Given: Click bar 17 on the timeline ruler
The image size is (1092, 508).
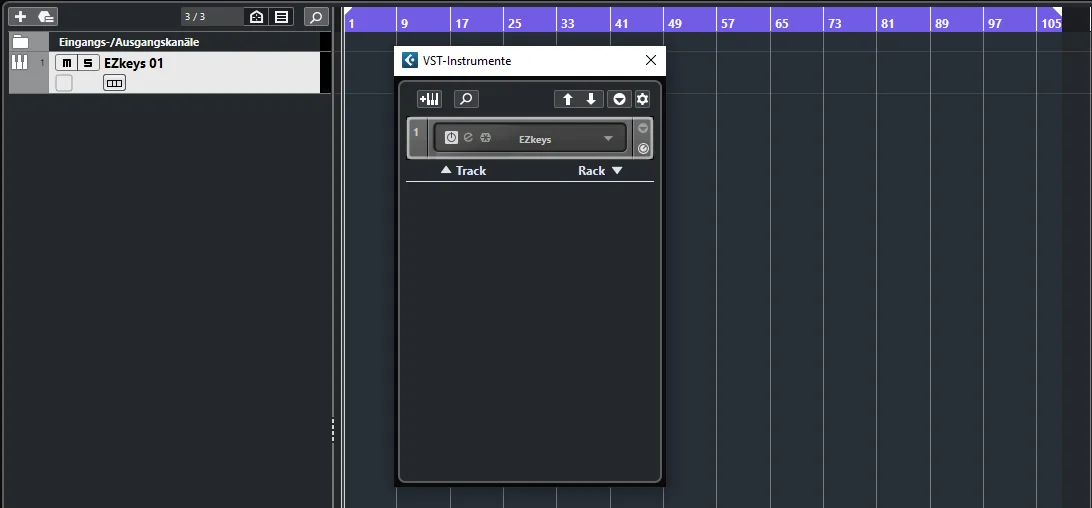Looking at the screenshot, I should (x=462, y=23).
